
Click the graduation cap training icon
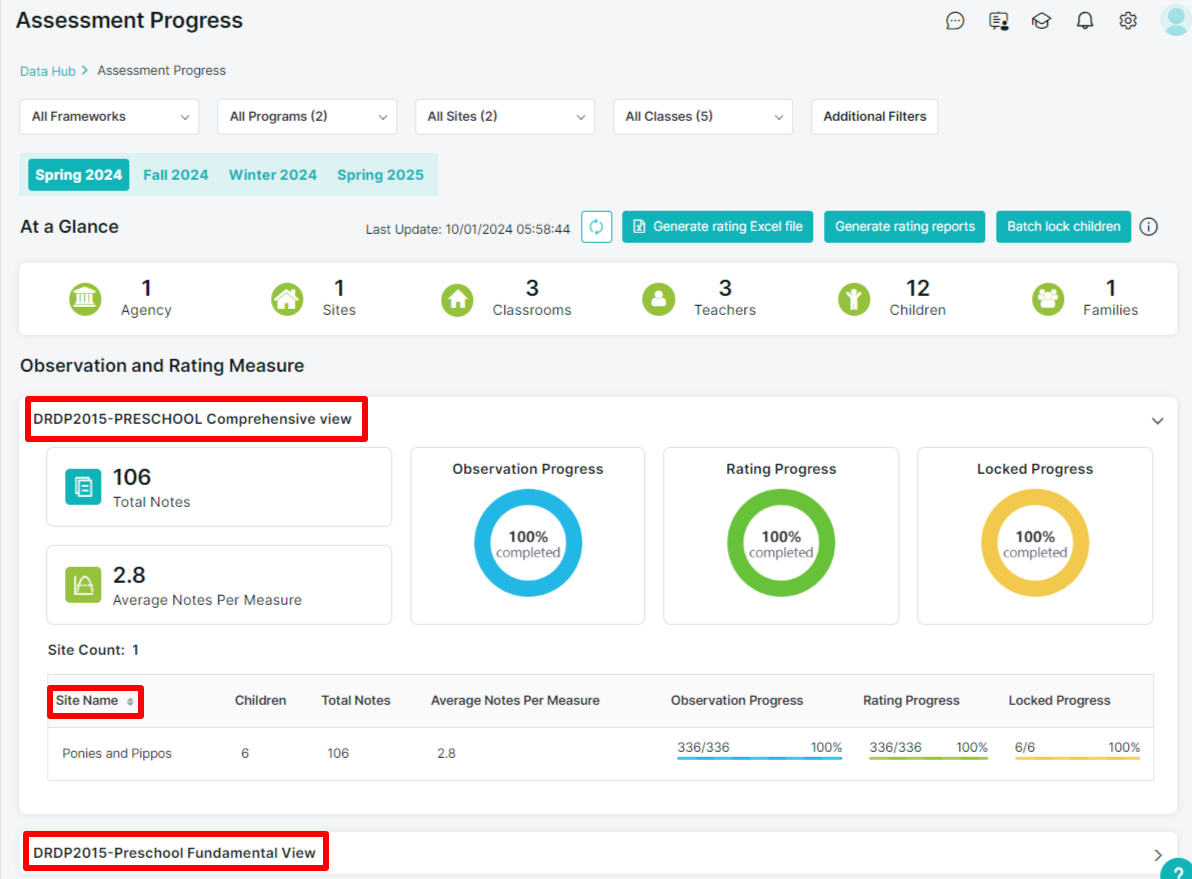tap(1041, 21)
